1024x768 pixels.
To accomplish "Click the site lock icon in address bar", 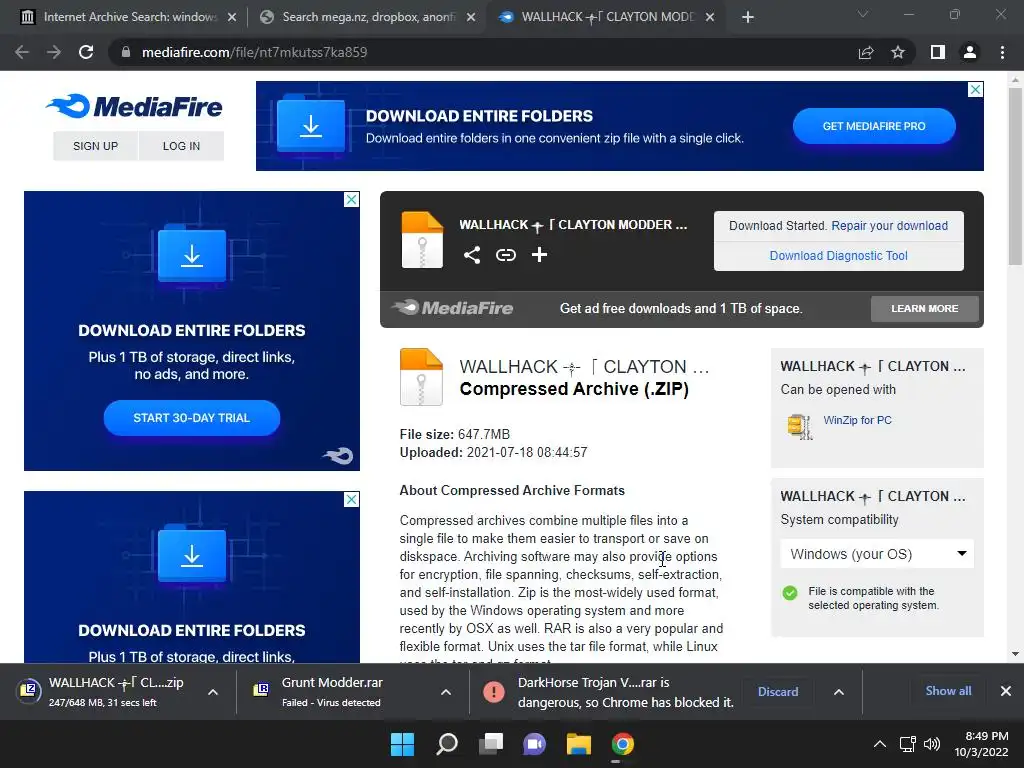I will 126,52.
